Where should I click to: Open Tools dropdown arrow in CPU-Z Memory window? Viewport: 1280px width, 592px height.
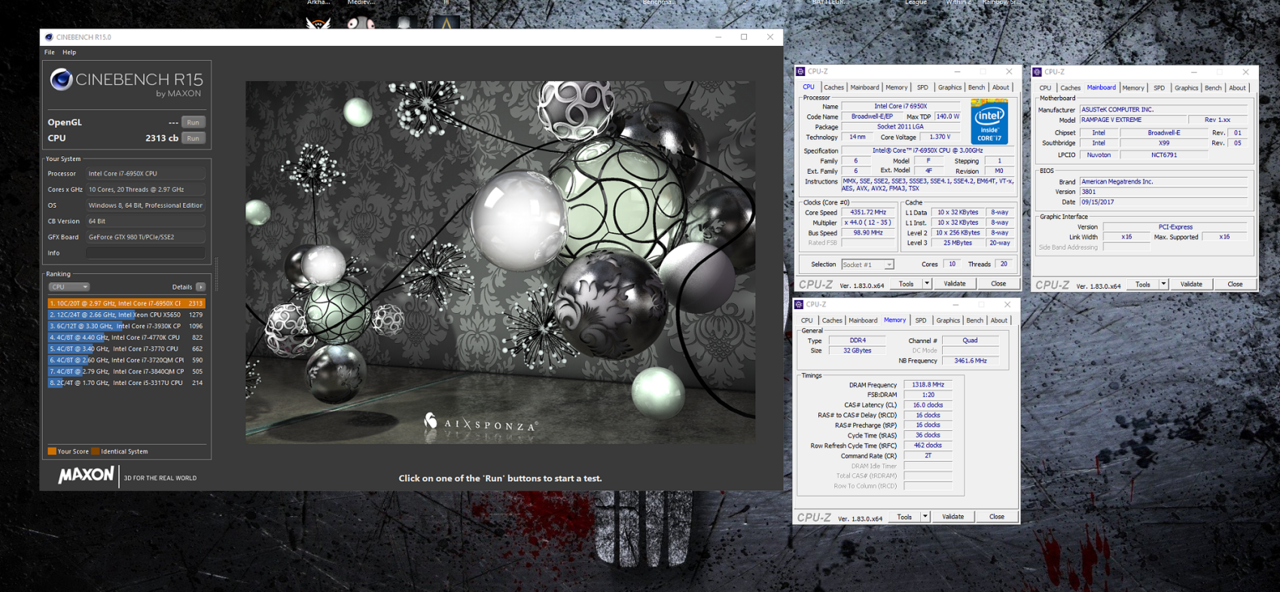(925, 517)
